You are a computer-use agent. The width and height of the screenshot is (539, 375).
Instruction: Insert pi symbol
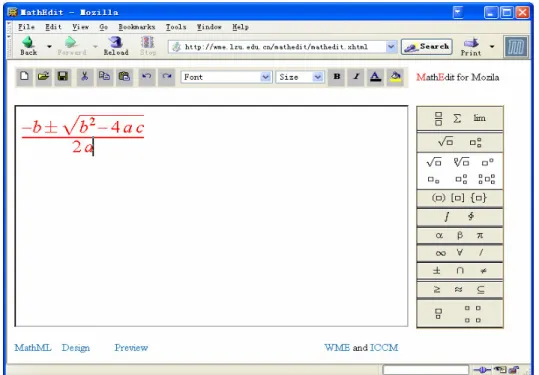point(480,235)
